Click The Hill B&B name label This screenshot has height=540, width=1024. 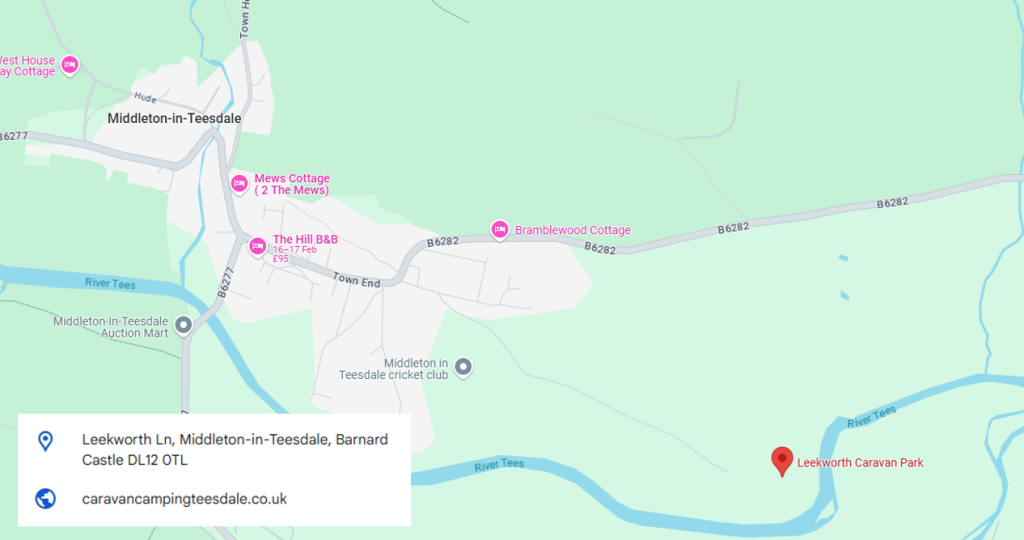[305, 239]
